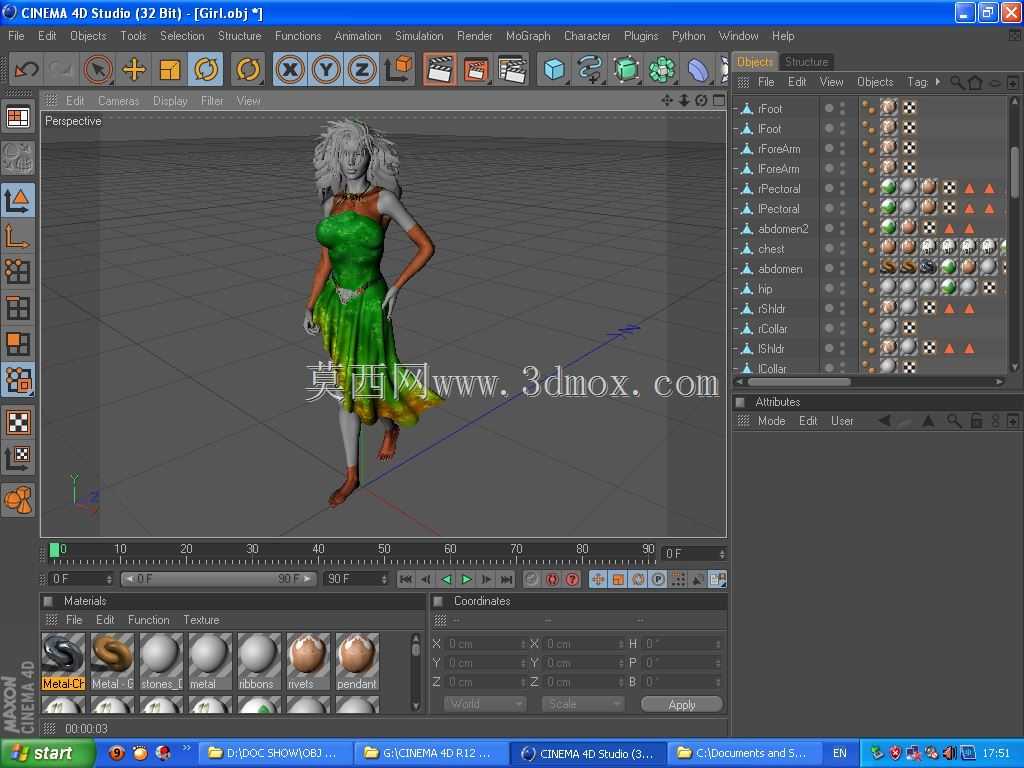Activate the Move tool
1024x768 pixels.
[x=134, y=69]
